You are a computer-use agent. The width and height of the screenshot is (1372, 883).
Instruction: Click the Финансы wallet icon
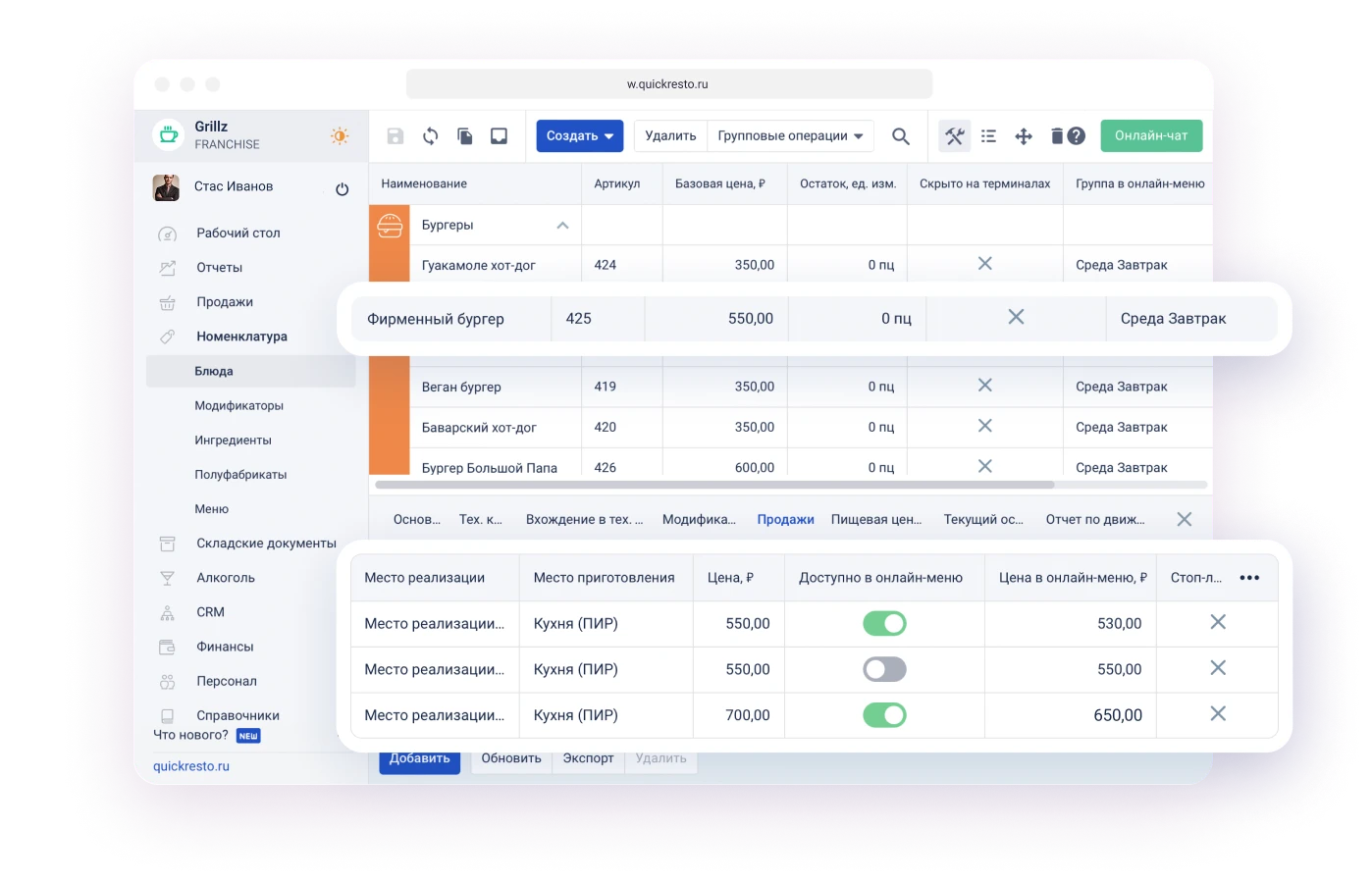pos(168,648)
